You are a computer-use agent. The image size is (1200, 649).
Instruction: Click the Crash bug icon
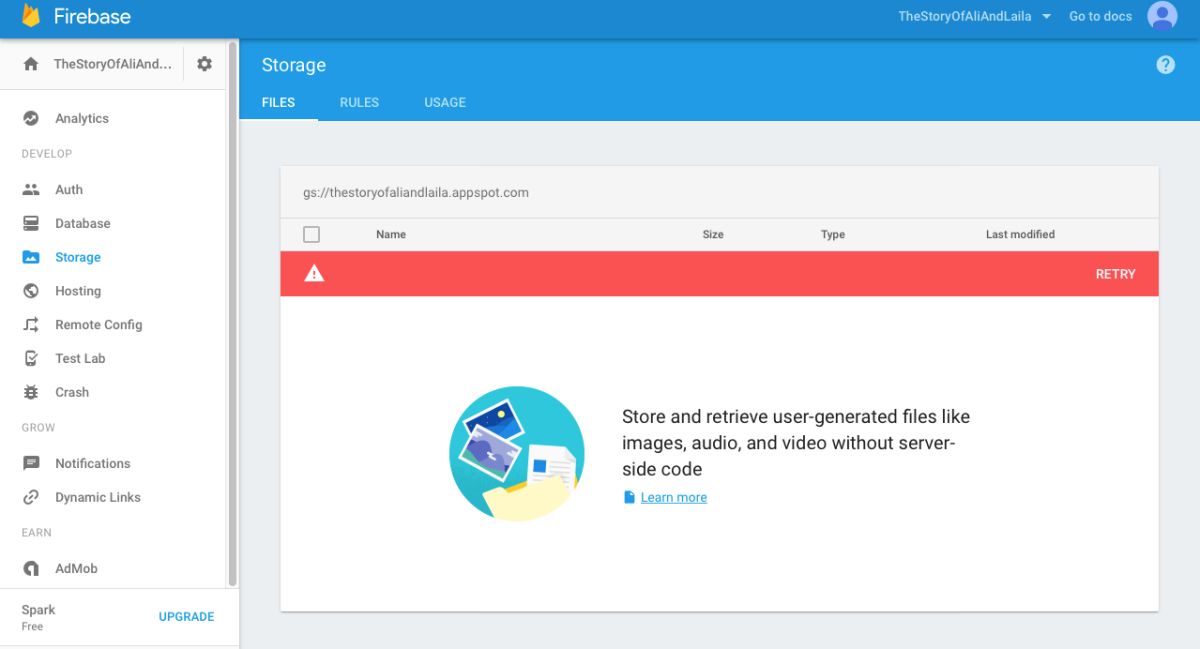pos(31,392)
